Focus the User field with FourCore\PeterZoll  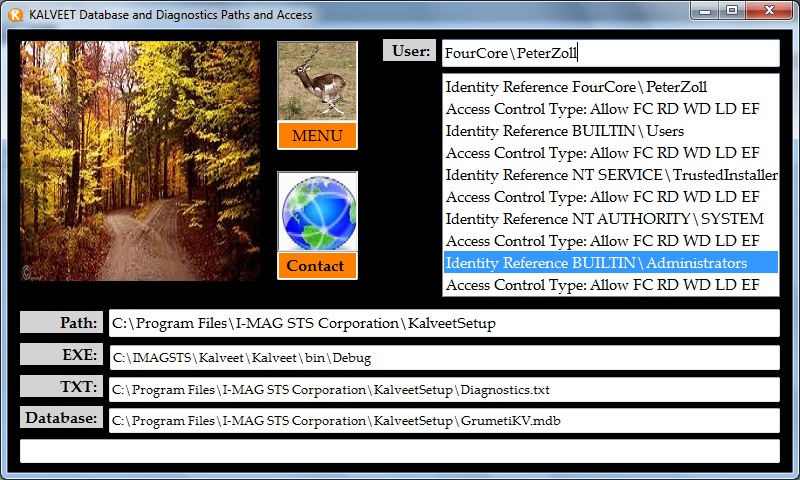pyautogui.click(x=610, y=53)
